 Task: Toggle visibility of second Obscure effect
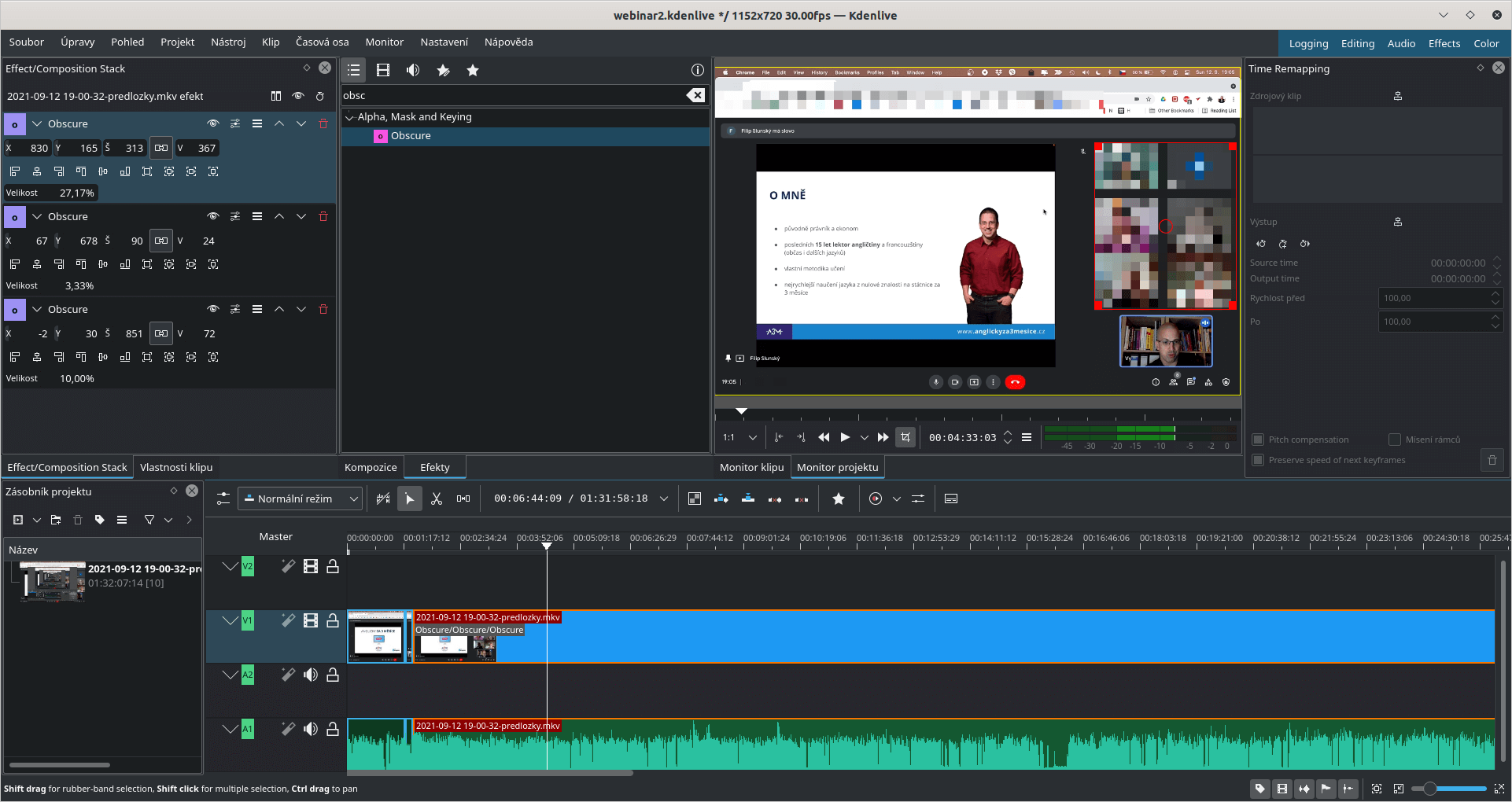tap(212, 216)
